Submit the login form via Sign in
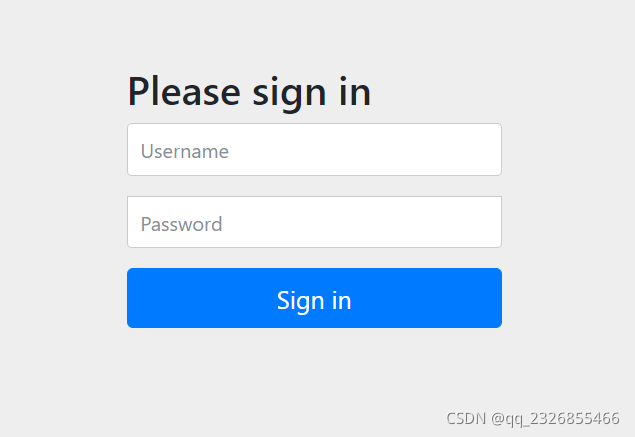The width and height of the screenshot is (635, 437). click(x=314, y=298)
